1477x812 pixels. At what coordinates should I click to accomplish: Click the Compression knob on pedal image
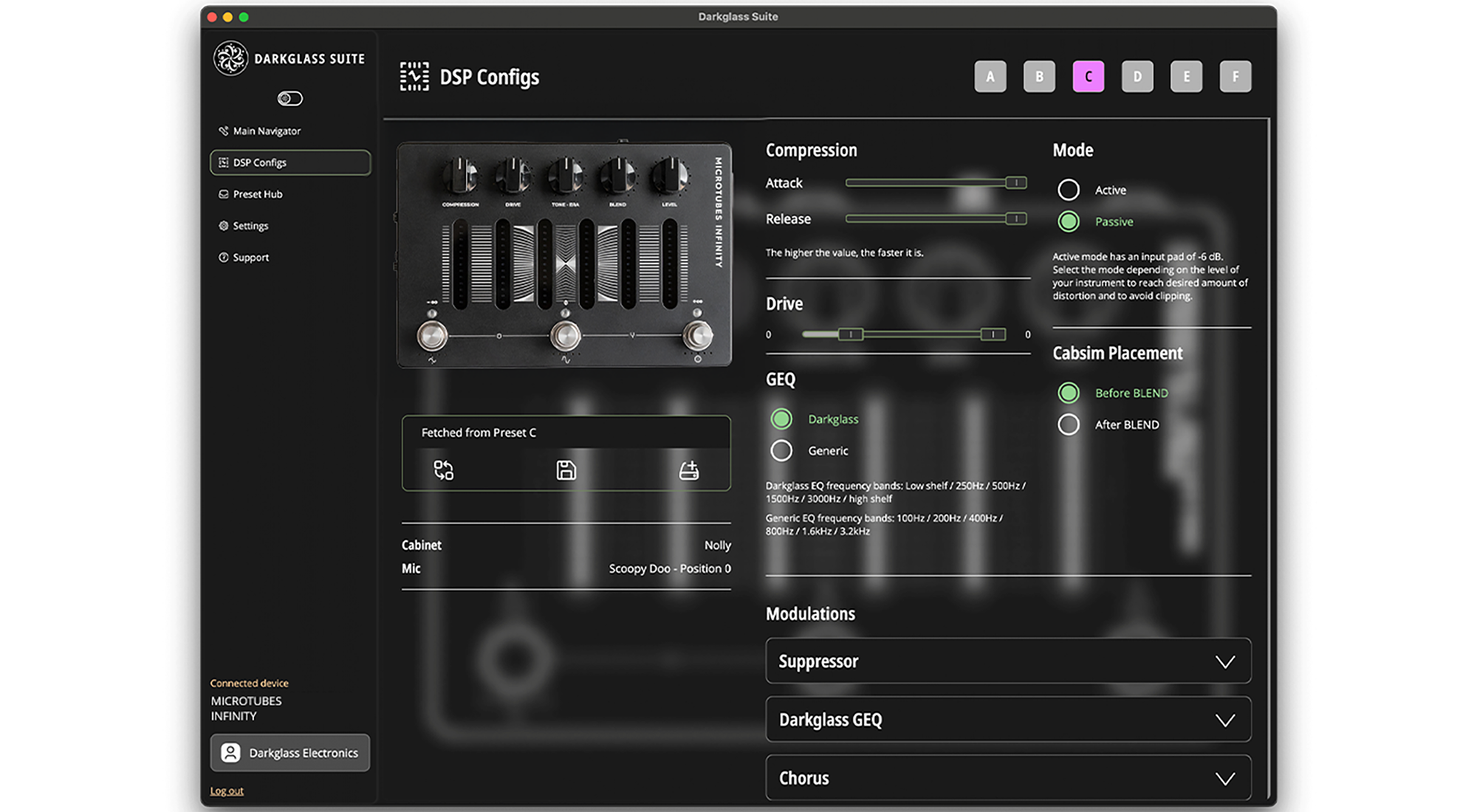[x=461, y=176]
